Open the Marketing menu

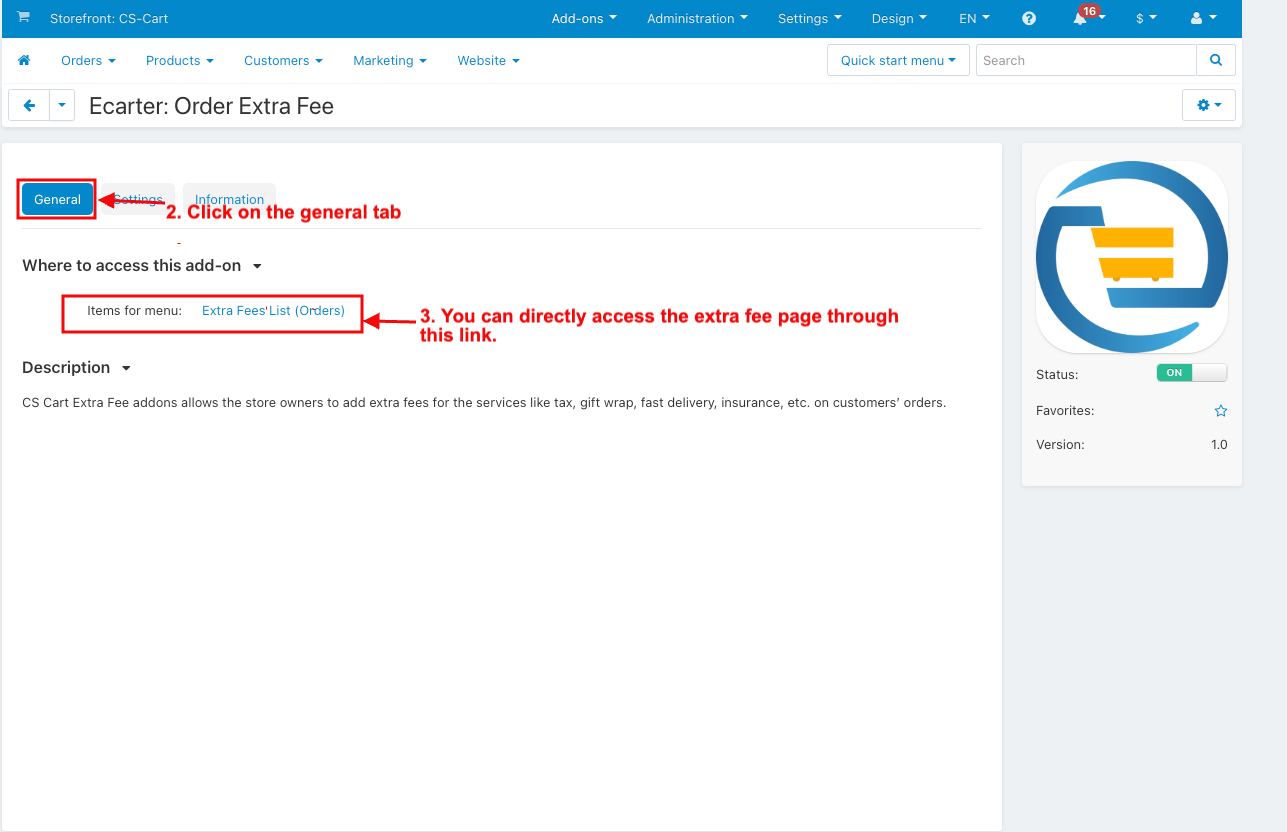(390, 61)
